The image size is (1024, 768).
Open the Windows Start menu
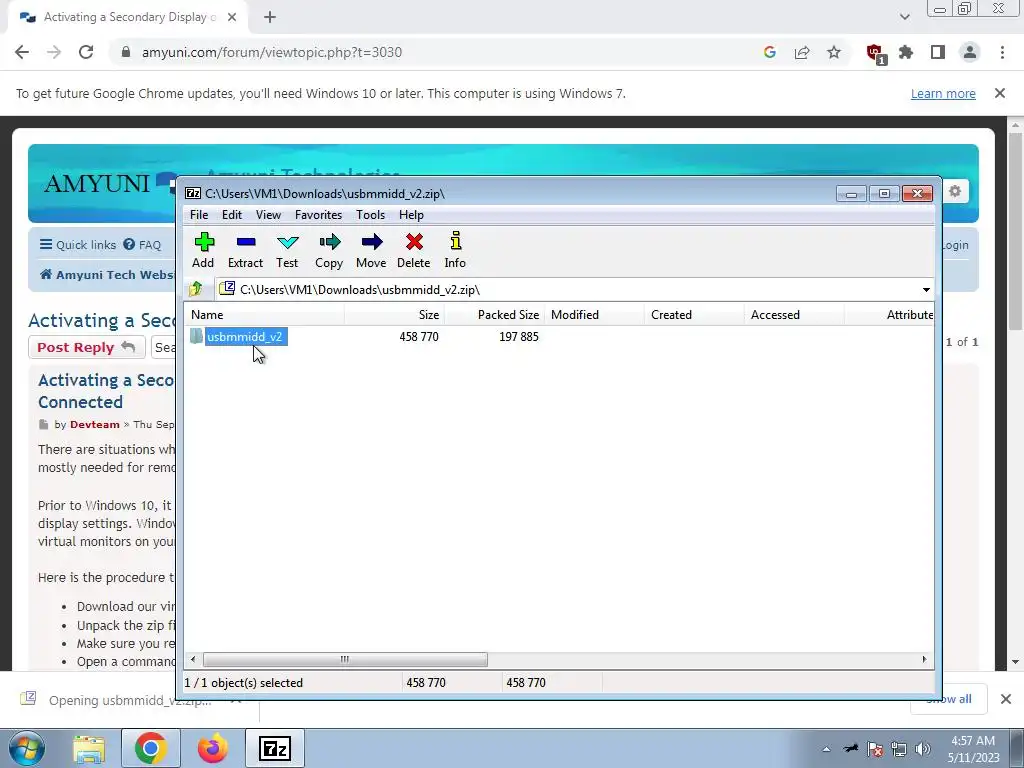(x=25, y=748)
